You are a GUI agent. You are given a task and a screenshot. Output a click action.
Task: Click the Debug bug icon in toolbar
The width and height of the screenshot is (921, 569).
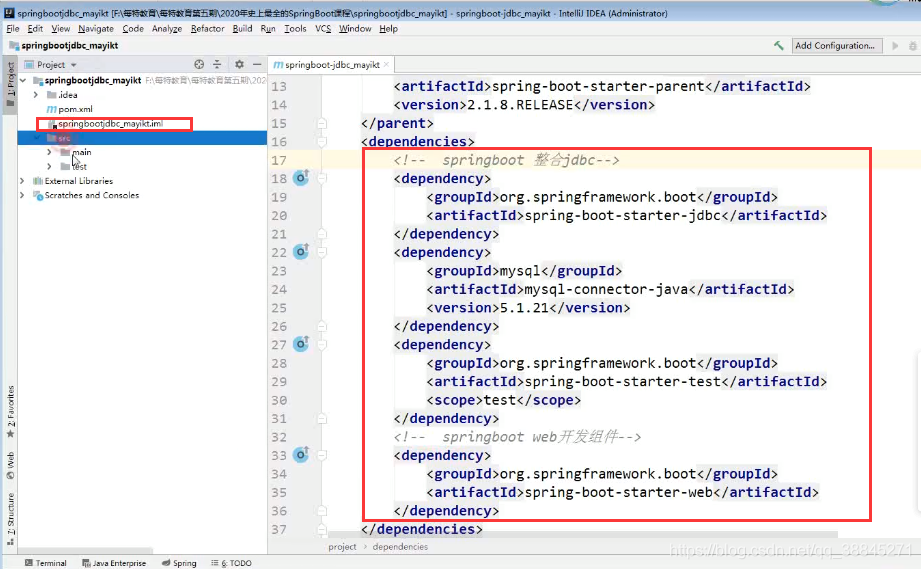point(913,46)
